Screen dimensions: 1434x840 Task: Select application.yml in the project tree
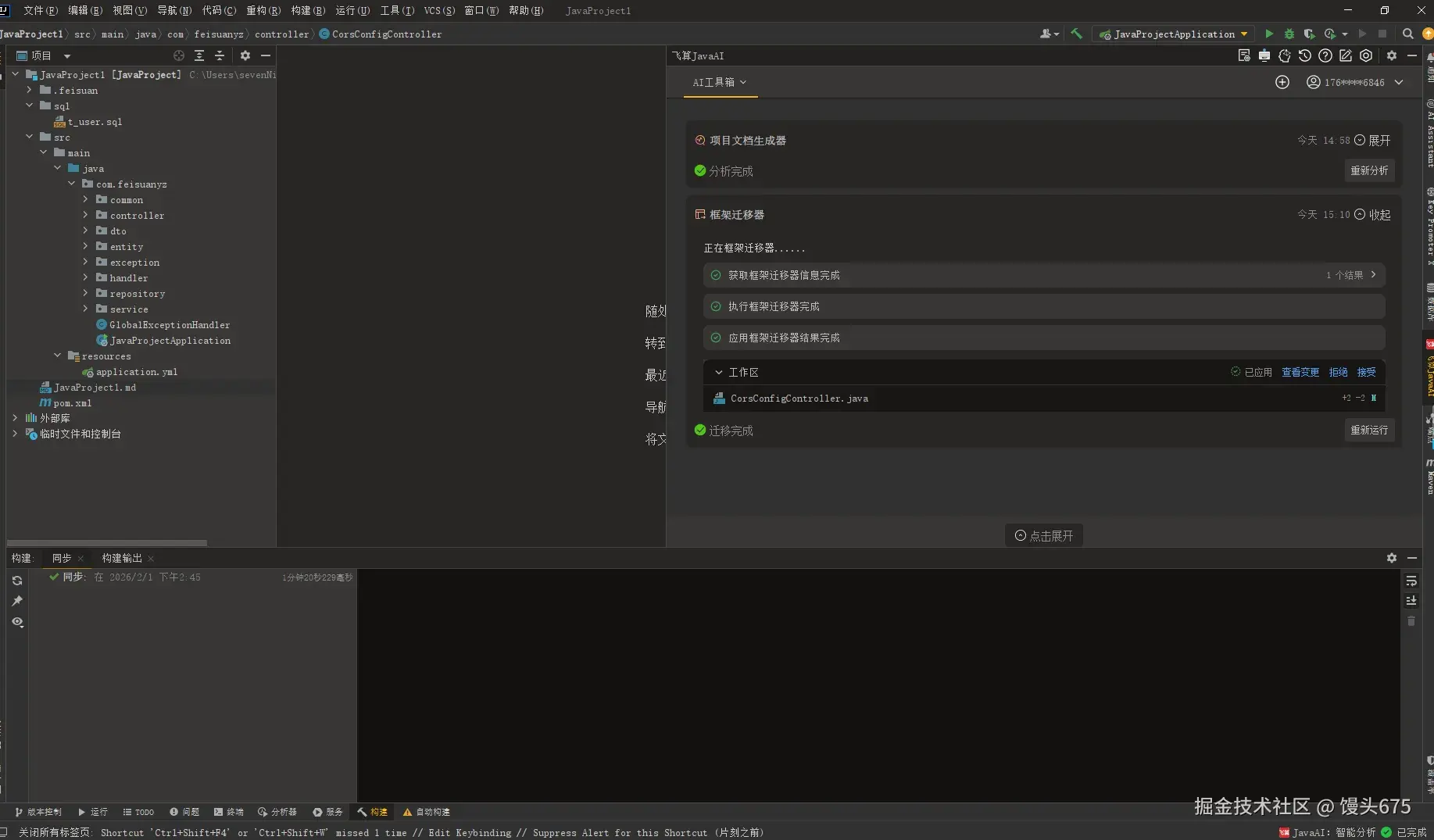coord(137,372)
